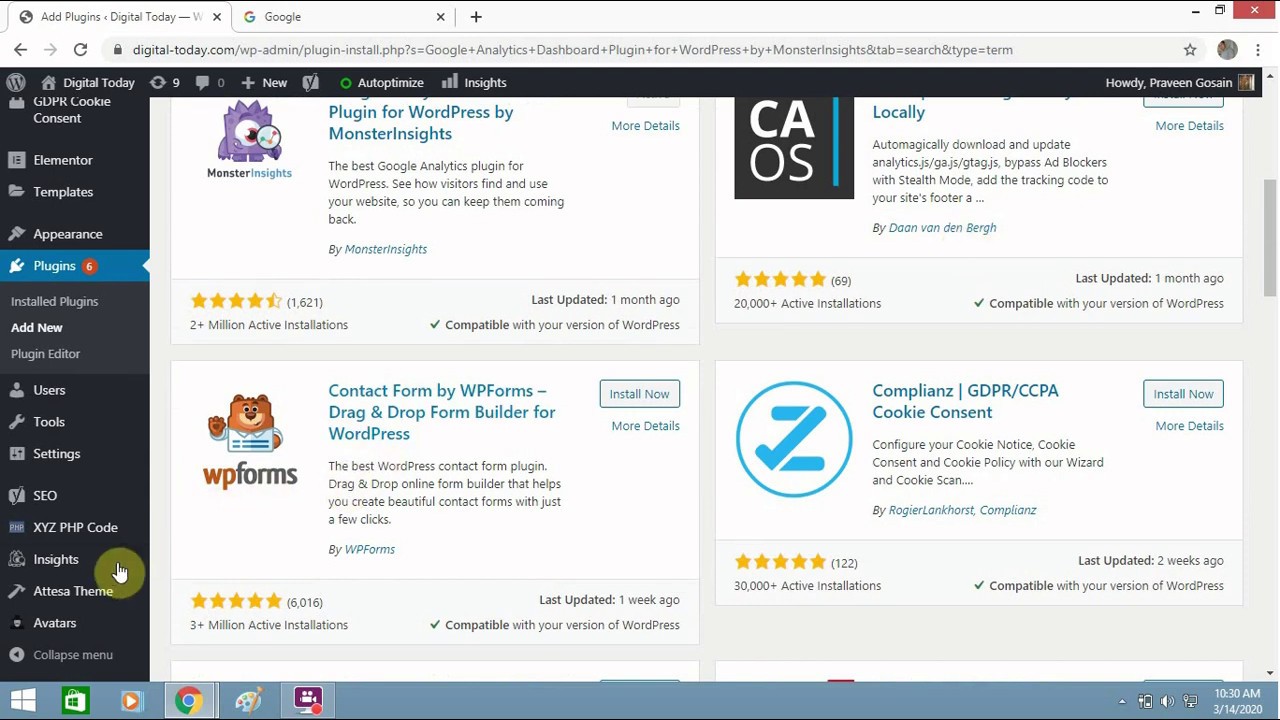Click the MonsterInsights plugin logo
The height and width of the screenshot is (720, 1280).
click(249, 140)
